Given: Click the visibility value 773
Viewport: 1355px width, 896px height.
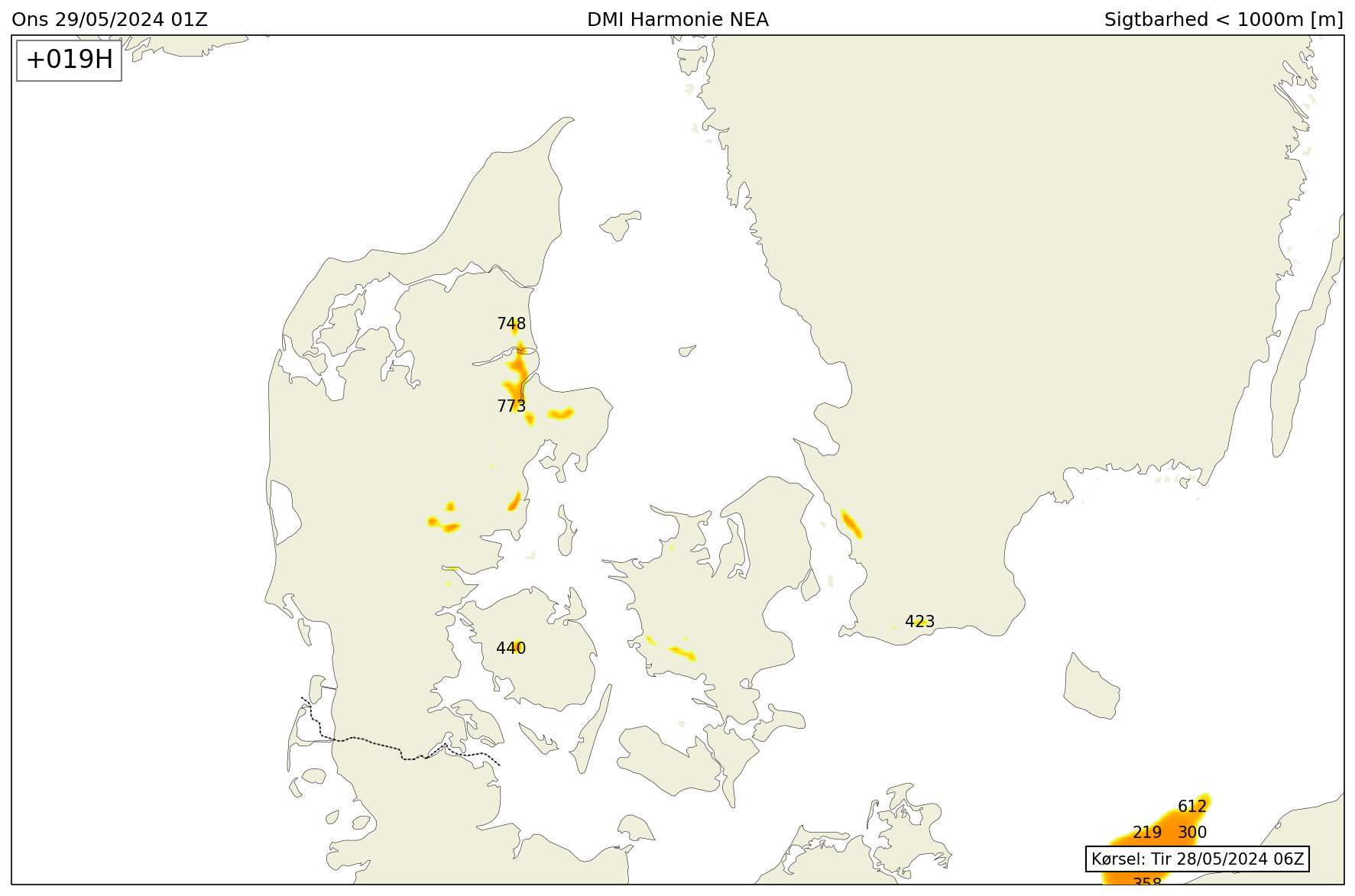Looking at the screenshot, I should (x=511, y=406).
